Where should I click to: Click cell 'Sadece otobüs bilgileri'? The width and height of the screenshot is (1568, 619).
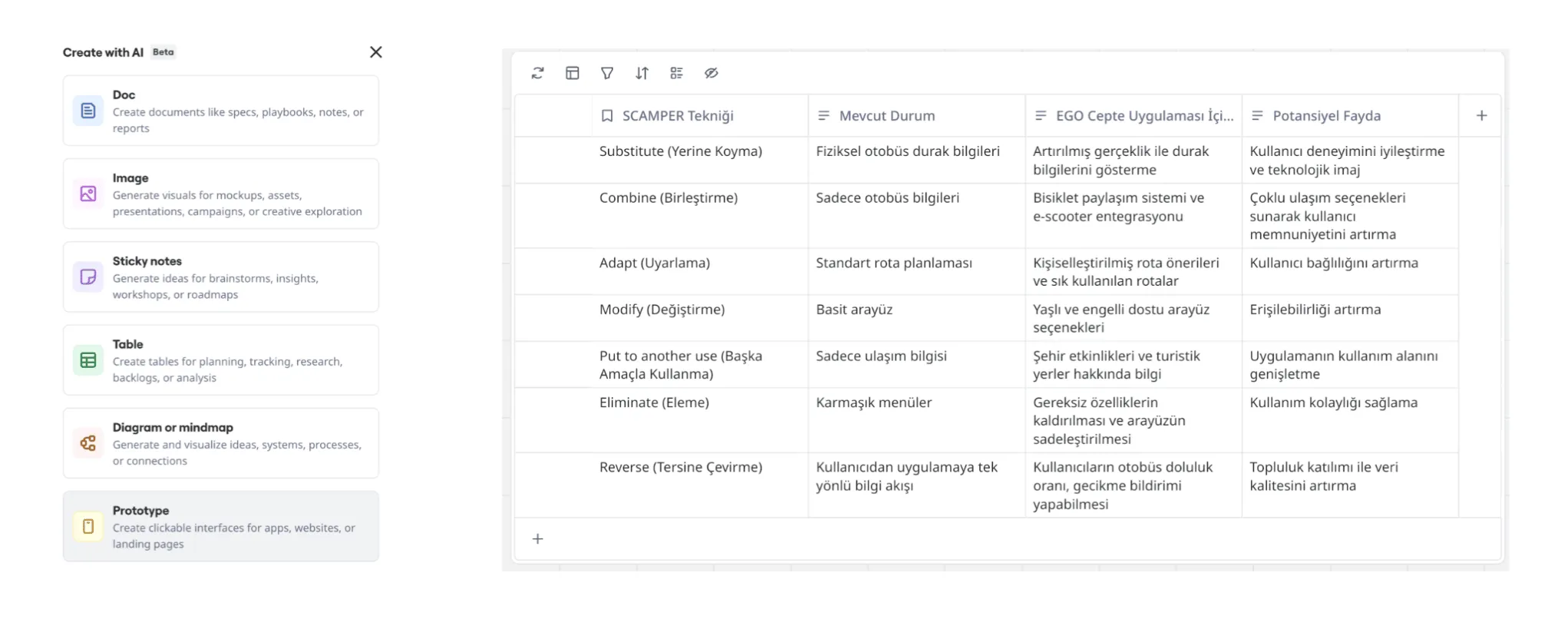point(916,216)
